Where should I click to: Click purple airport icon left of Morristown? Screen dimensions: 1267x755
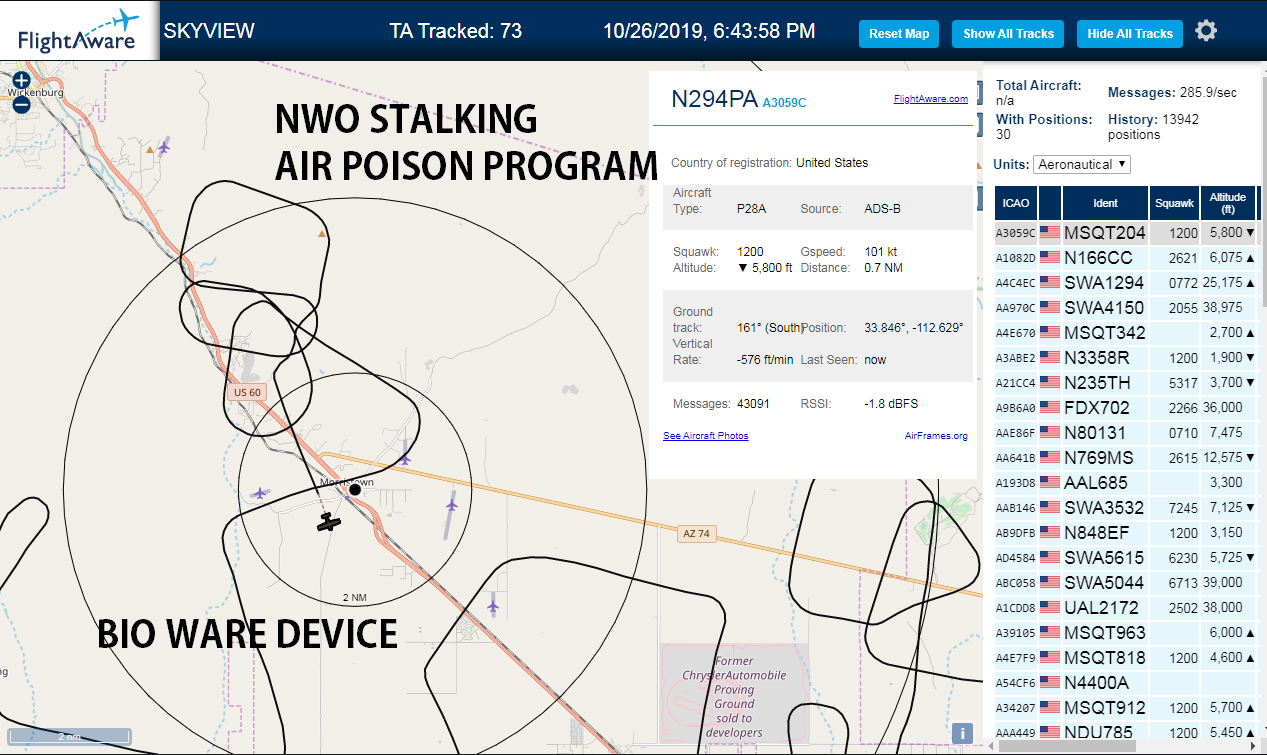(260, 493)
